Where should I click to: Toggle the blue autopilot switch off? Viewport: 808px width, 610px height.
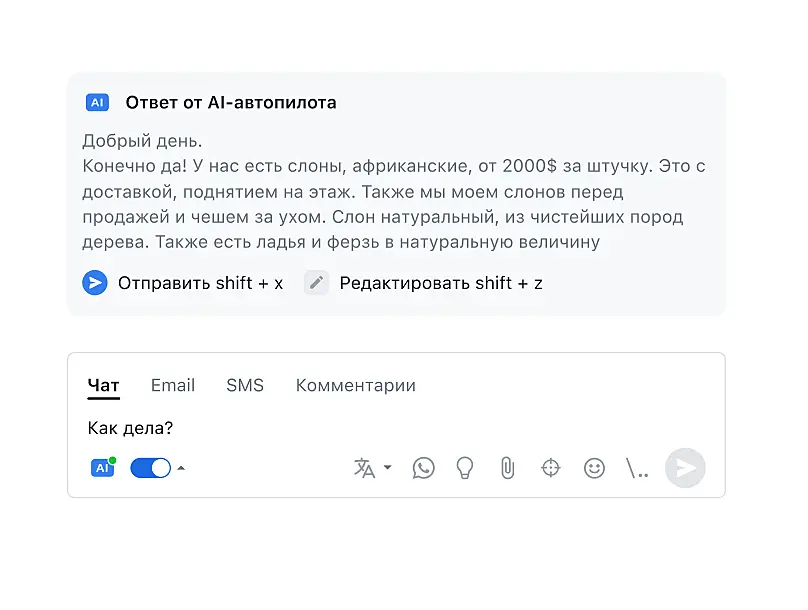(x=150, y=467)
